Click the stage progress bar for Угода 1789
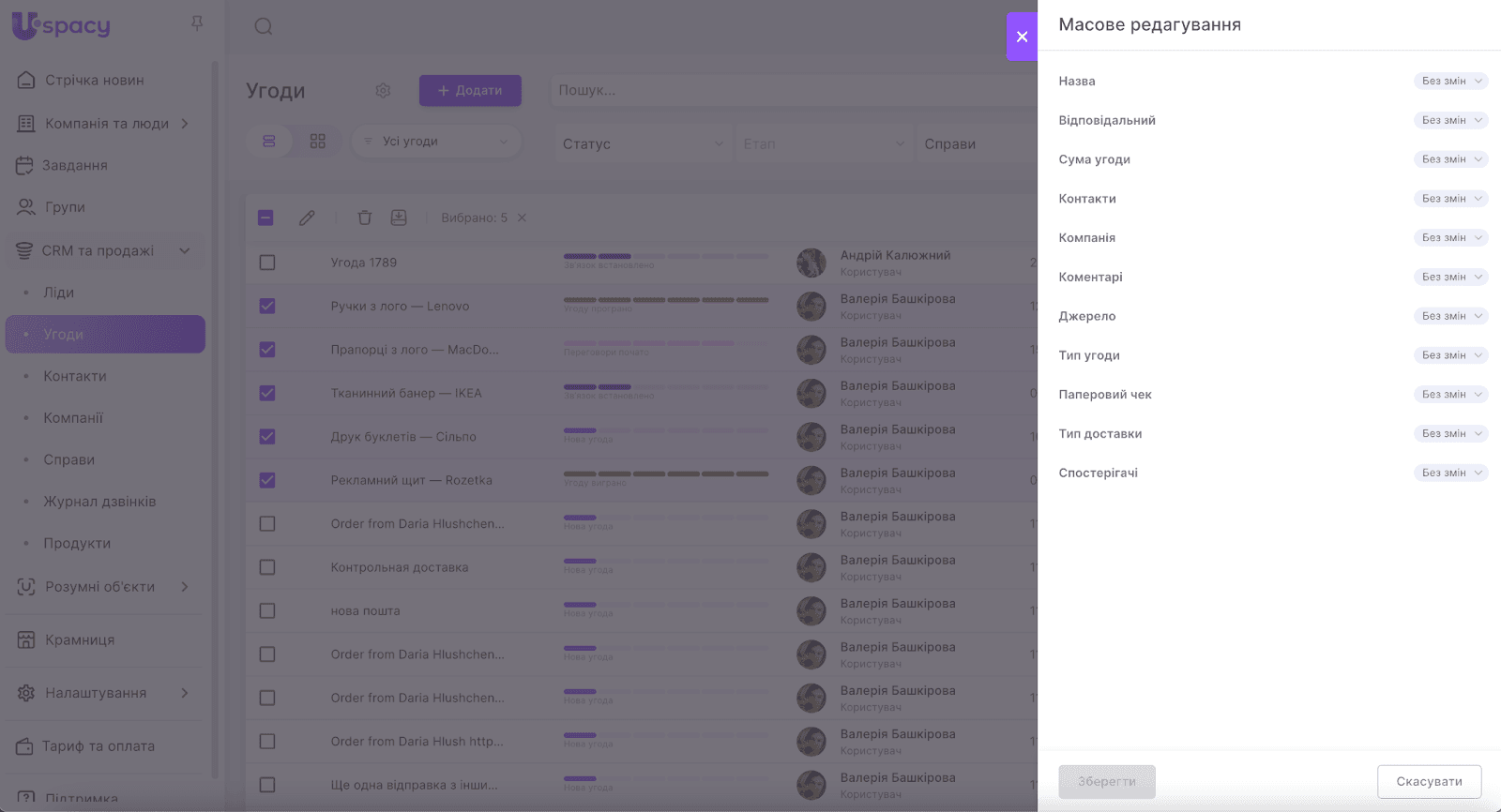 [x=665, y=256]
